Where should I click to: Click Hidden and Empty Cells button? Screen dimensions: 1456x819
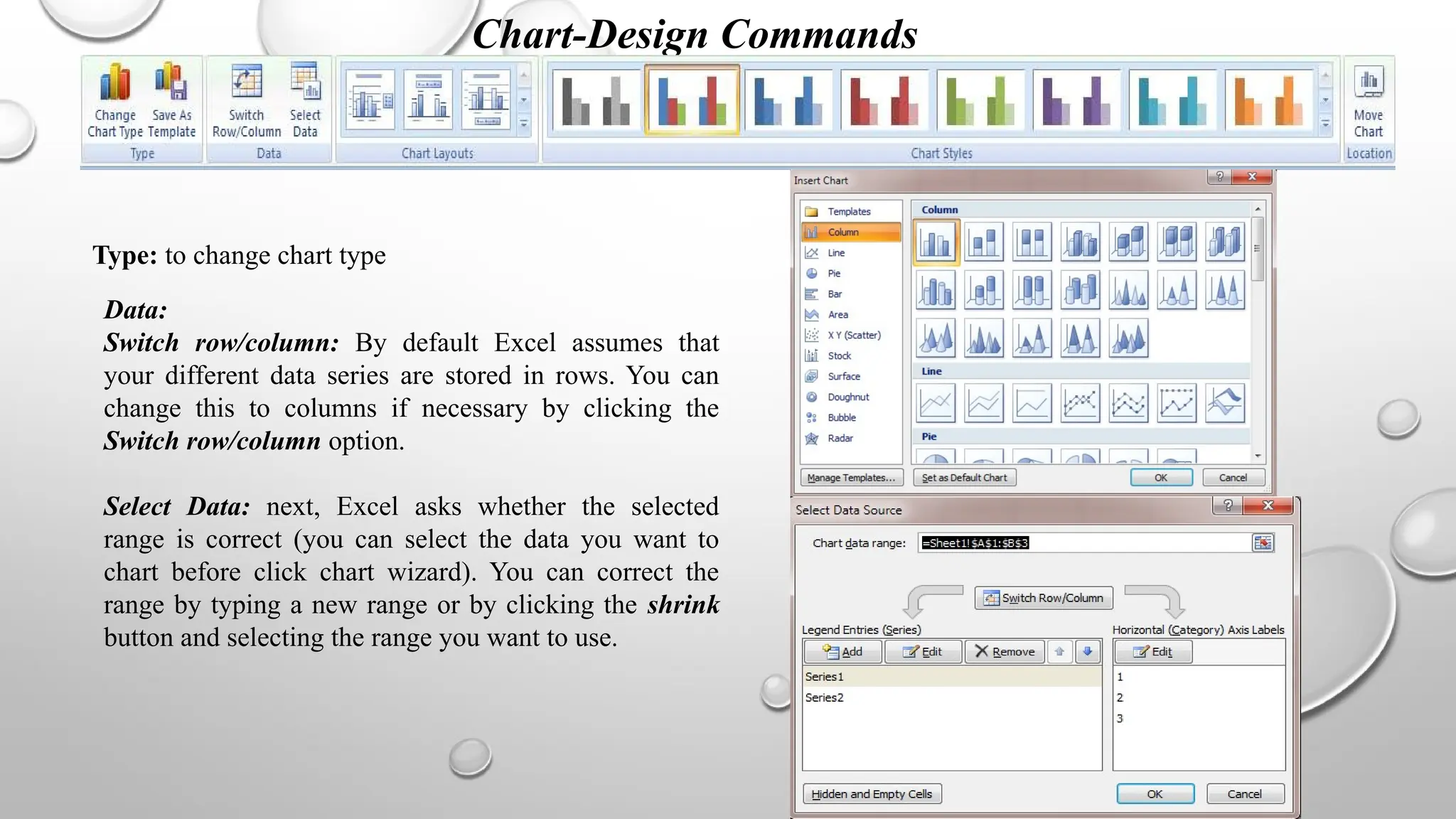(872, 793)
